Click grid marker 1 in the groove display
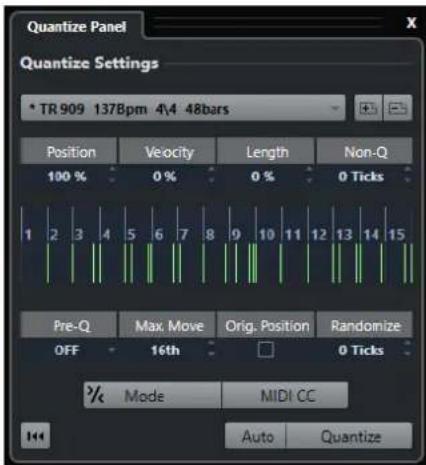This screenshot has height=465, width=426. [28, 235]
